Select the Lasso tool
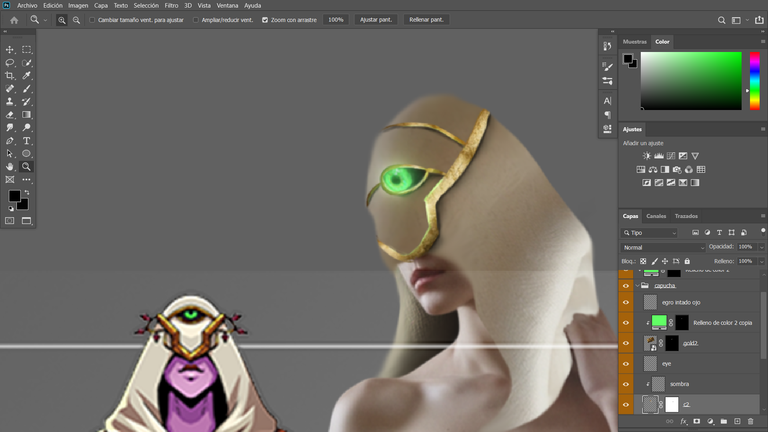 pyautogui.click(x=9, y=63)
